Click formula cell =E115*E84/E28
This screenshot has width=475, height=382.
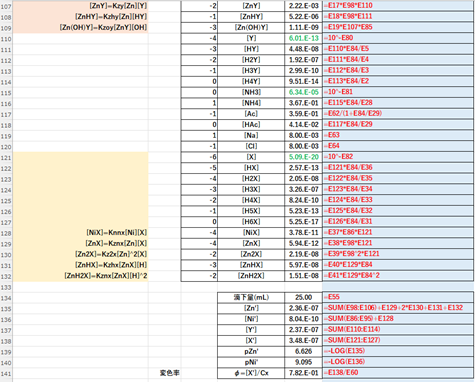point(398,103)
